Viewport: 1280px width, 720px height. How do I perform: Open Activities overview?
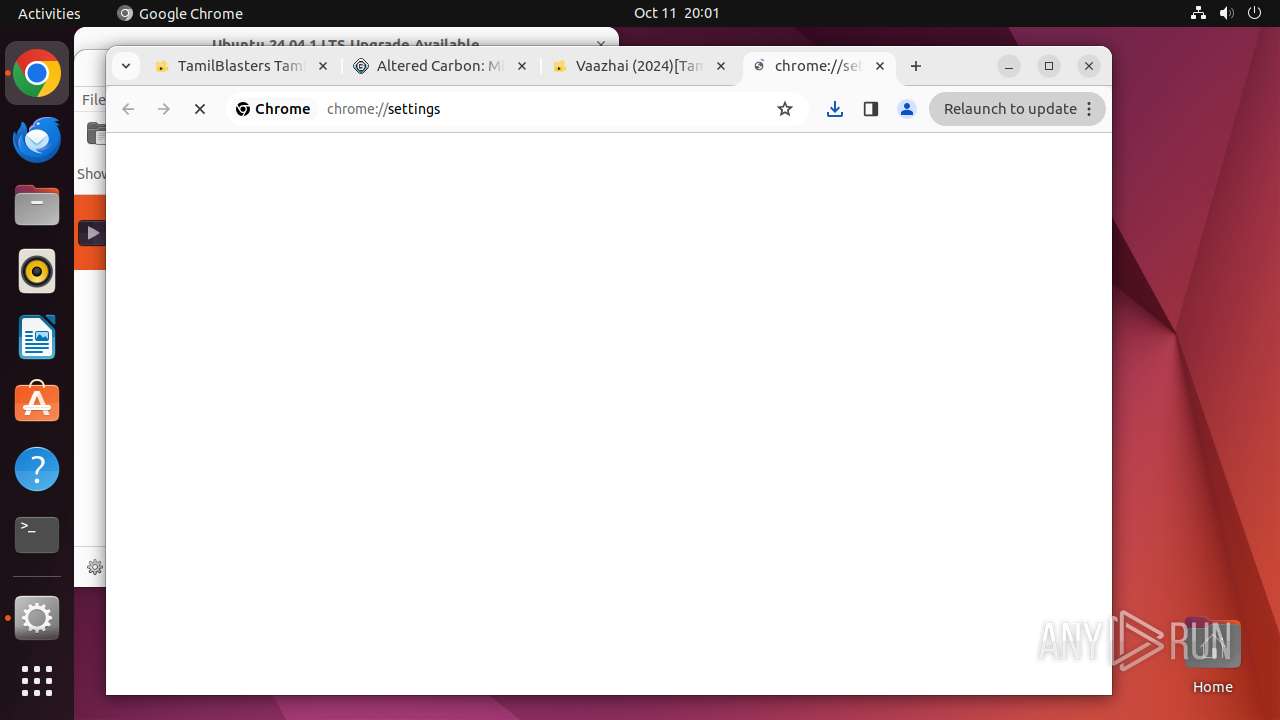click(x=49, y=13)
